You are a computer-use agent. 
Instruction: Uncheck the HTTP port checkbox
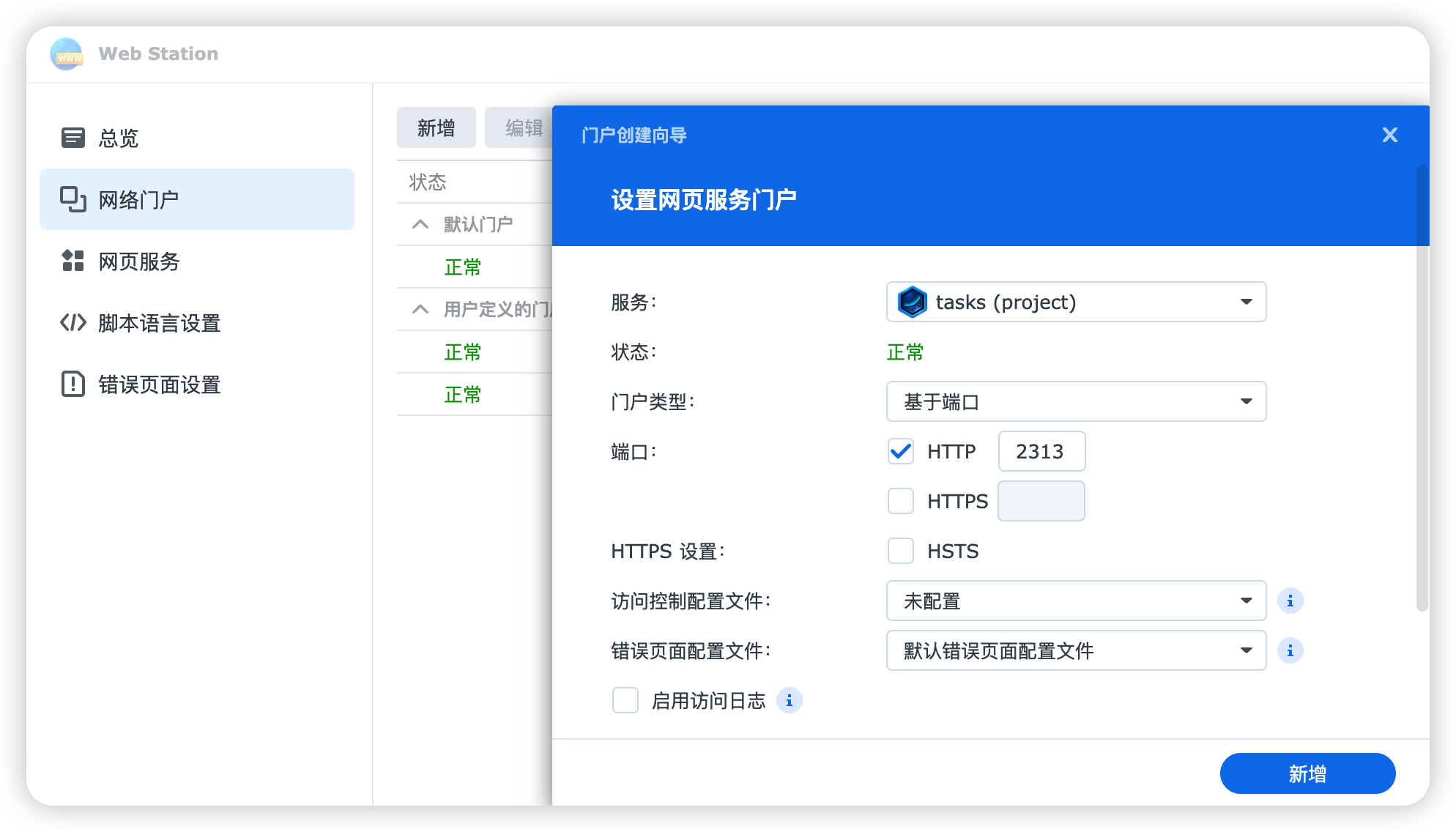900,451
